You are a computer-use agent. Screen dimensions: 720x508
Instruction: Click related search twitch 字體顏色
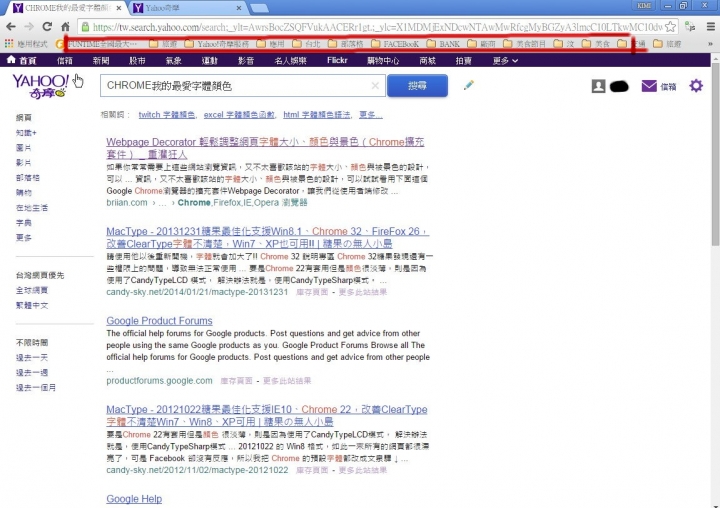pyautogui.click(x=167, y=114)
